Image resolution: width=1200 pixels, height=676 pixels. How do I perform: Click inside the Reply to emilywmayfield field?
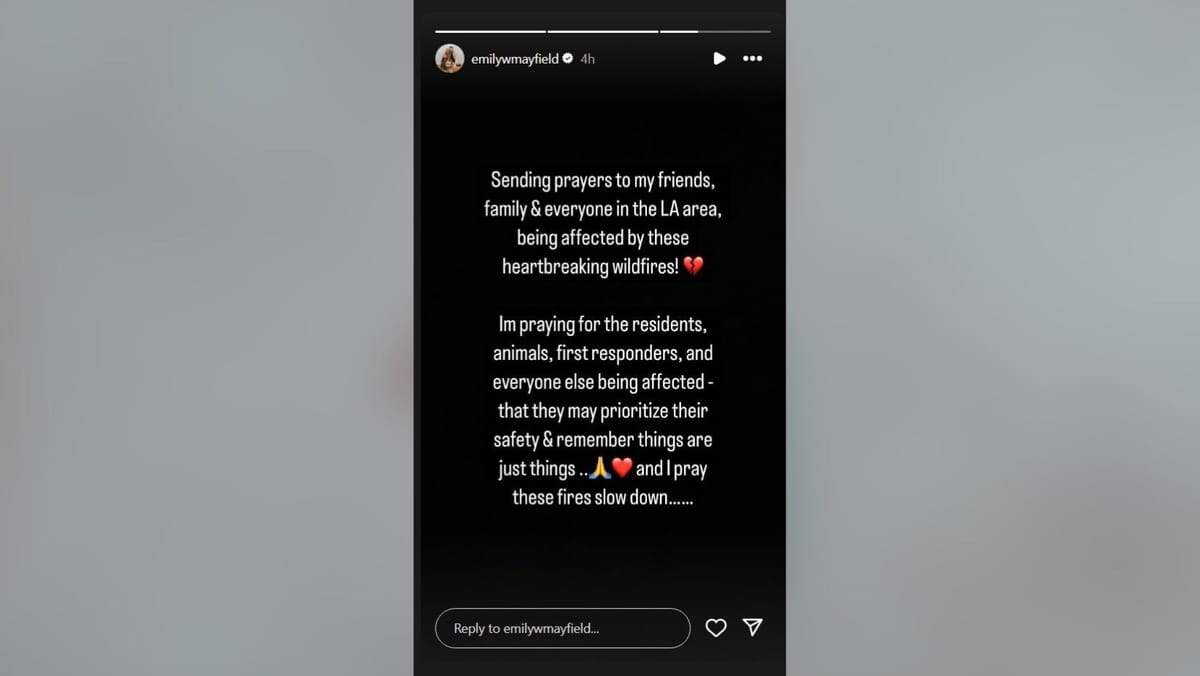tap(563, 628)
